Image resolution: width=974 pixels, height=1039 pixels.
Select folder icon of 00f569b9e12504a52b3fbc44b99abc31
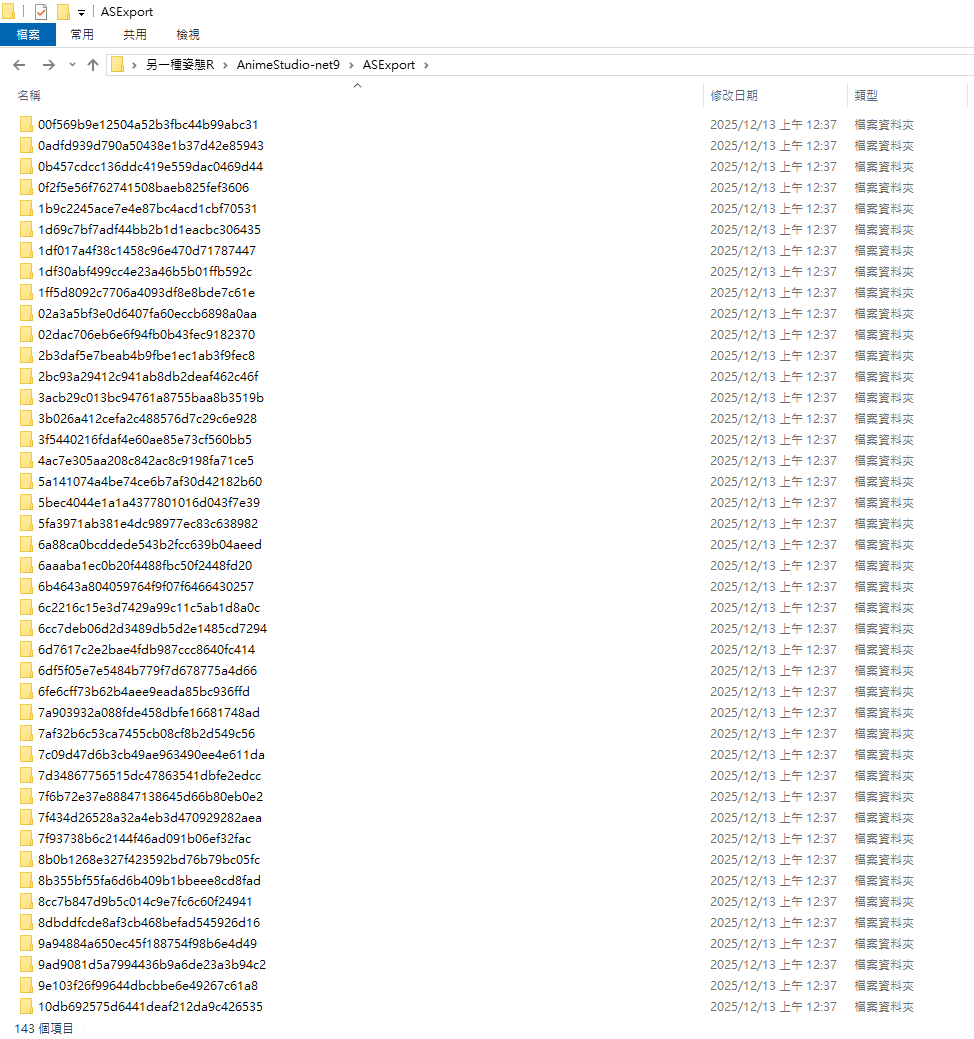[x=26, y=125]
